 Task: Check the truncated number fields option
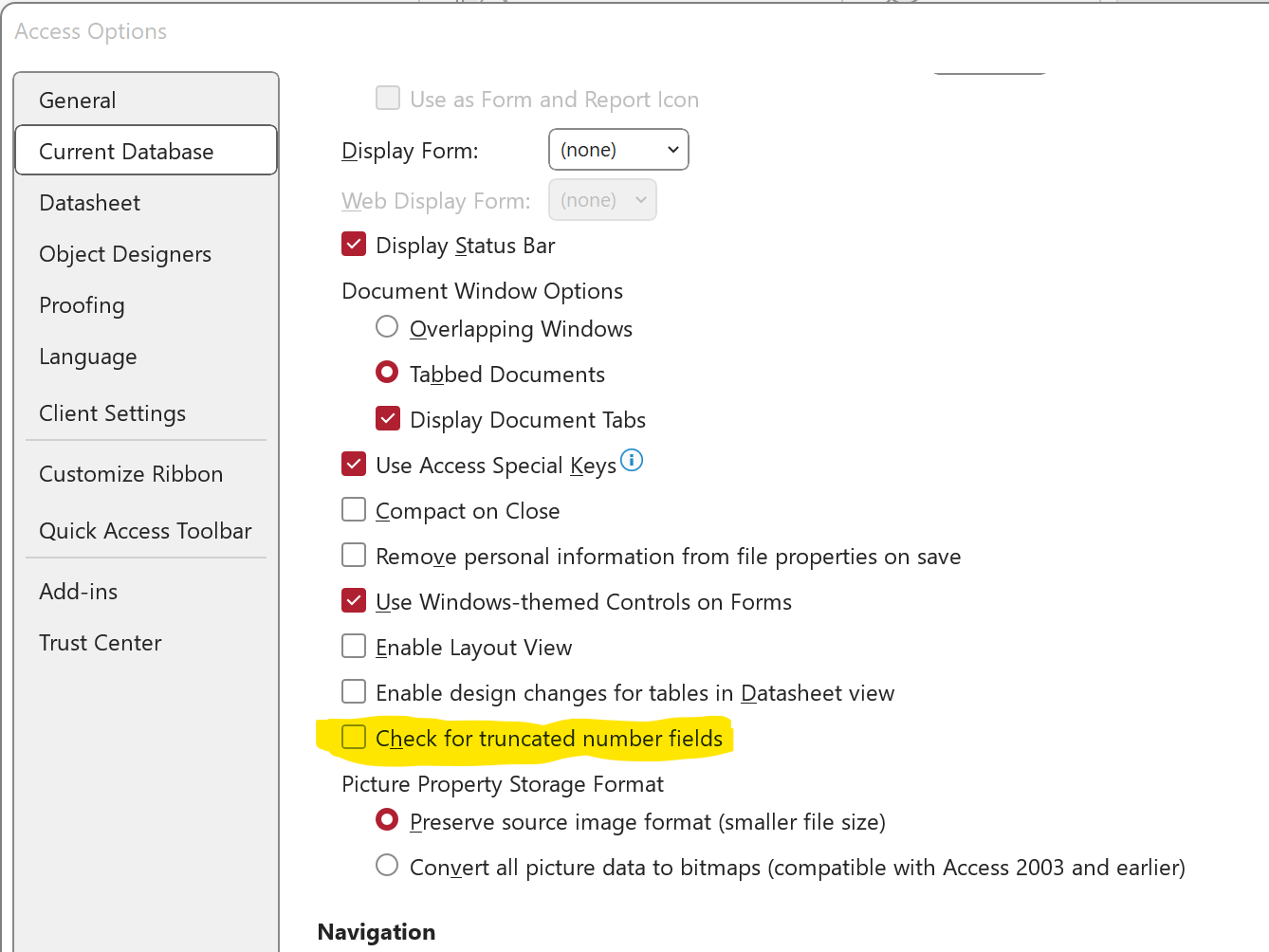pos(354,738)
